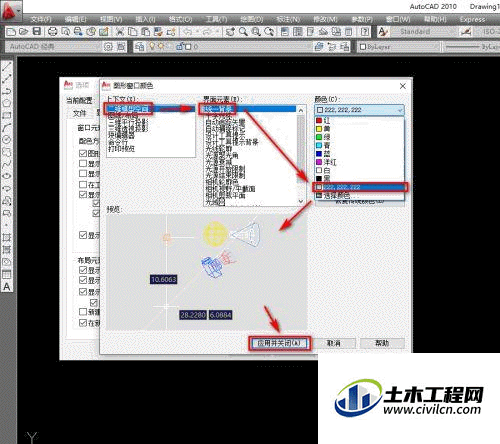This screenshot has width=500, height=444.
Task: Open the 编辑(E) menu
Action: coord(75,19)
